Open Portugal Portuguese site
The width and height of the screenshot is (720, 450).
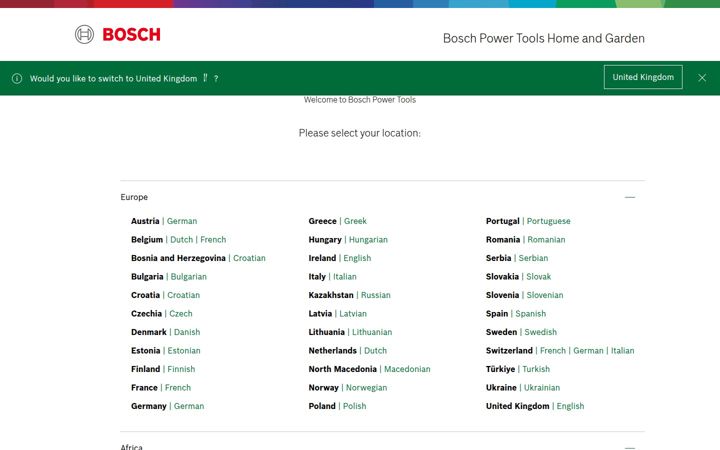549,221
